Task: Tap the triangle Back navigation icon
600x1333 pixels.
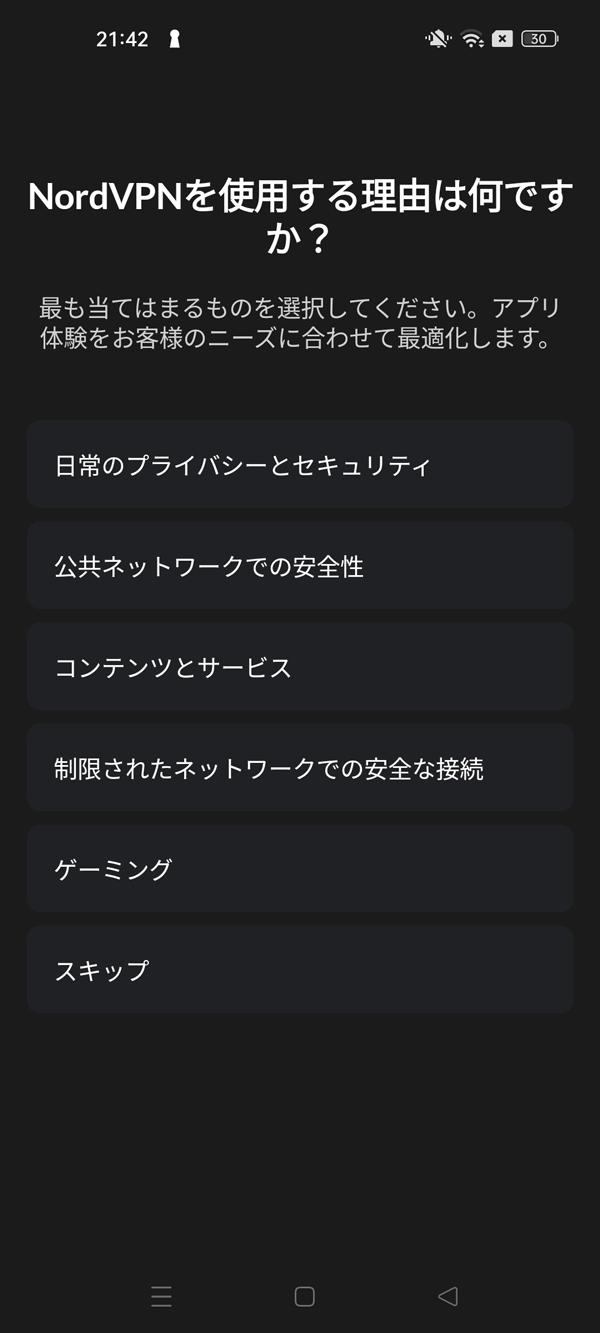Action: [448, 1297]
